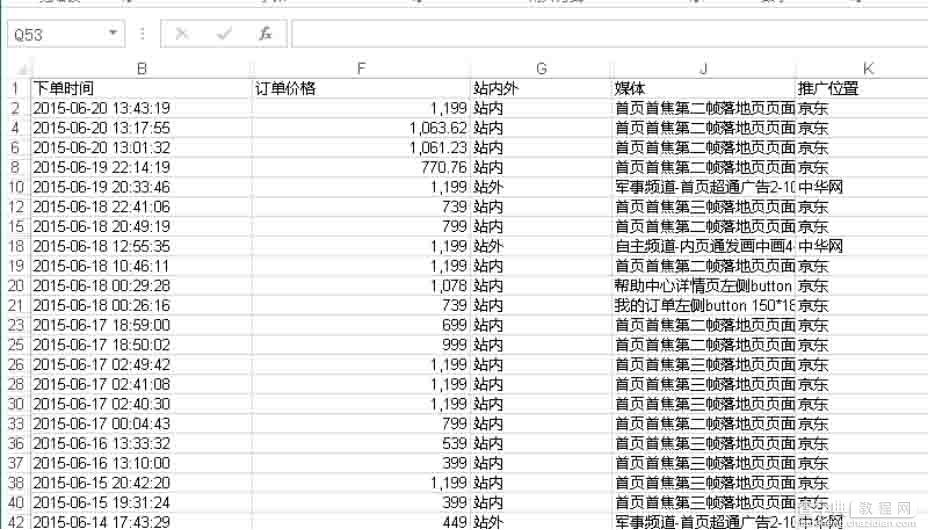This screenshot has height=530, width=929.
Task: Select 站外 cell in row 18
Action: coord(541,246)
